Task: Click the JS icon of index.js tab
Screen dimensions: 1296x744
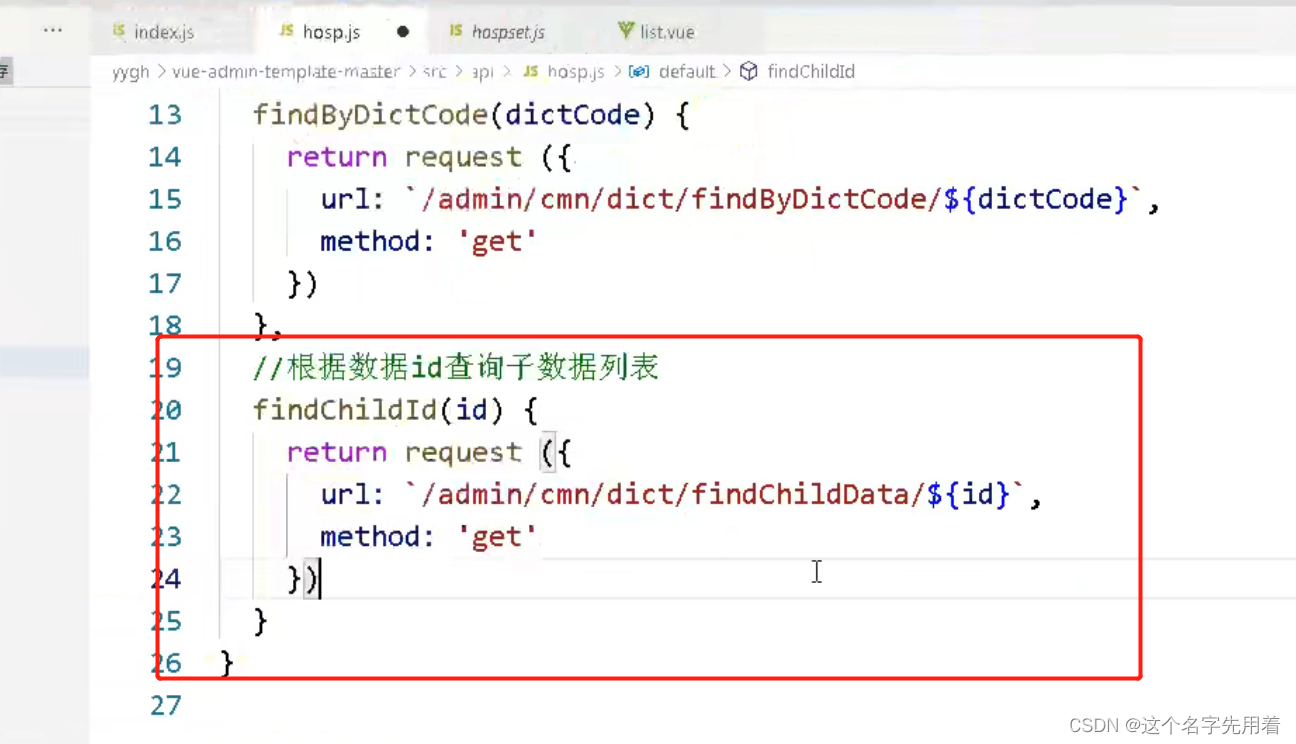Action: coord(120,32)
